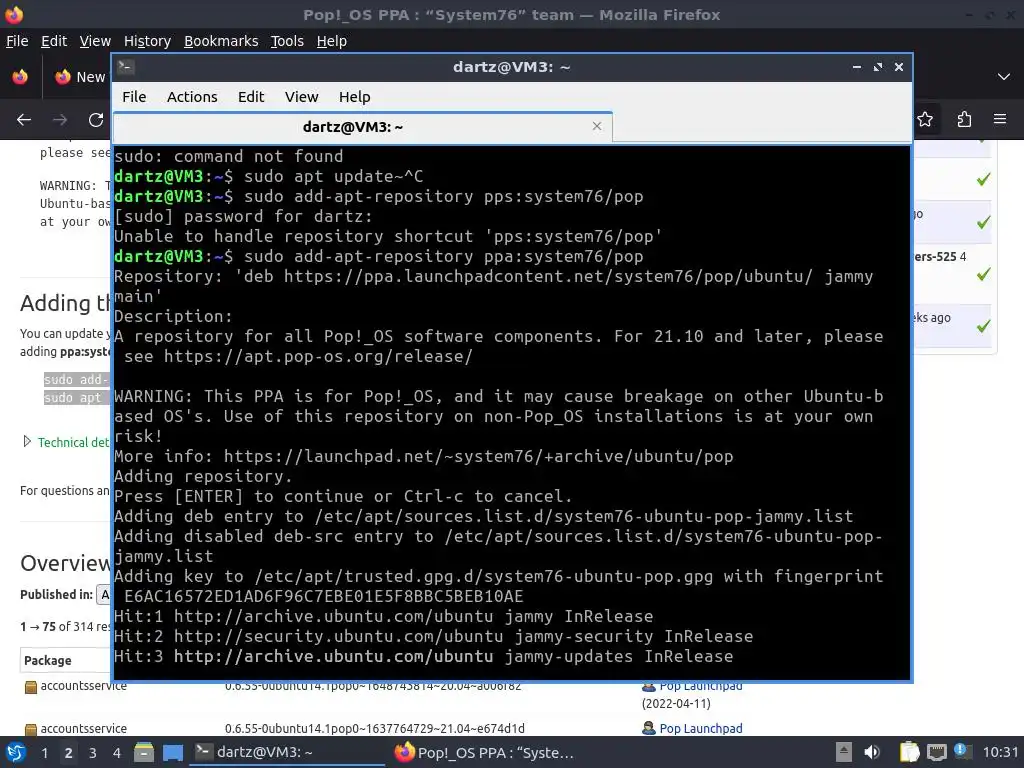The image size is (1024, 768).
Task: Open Pop Launchpad link for accountsservice 21.04
Action: 700,728
